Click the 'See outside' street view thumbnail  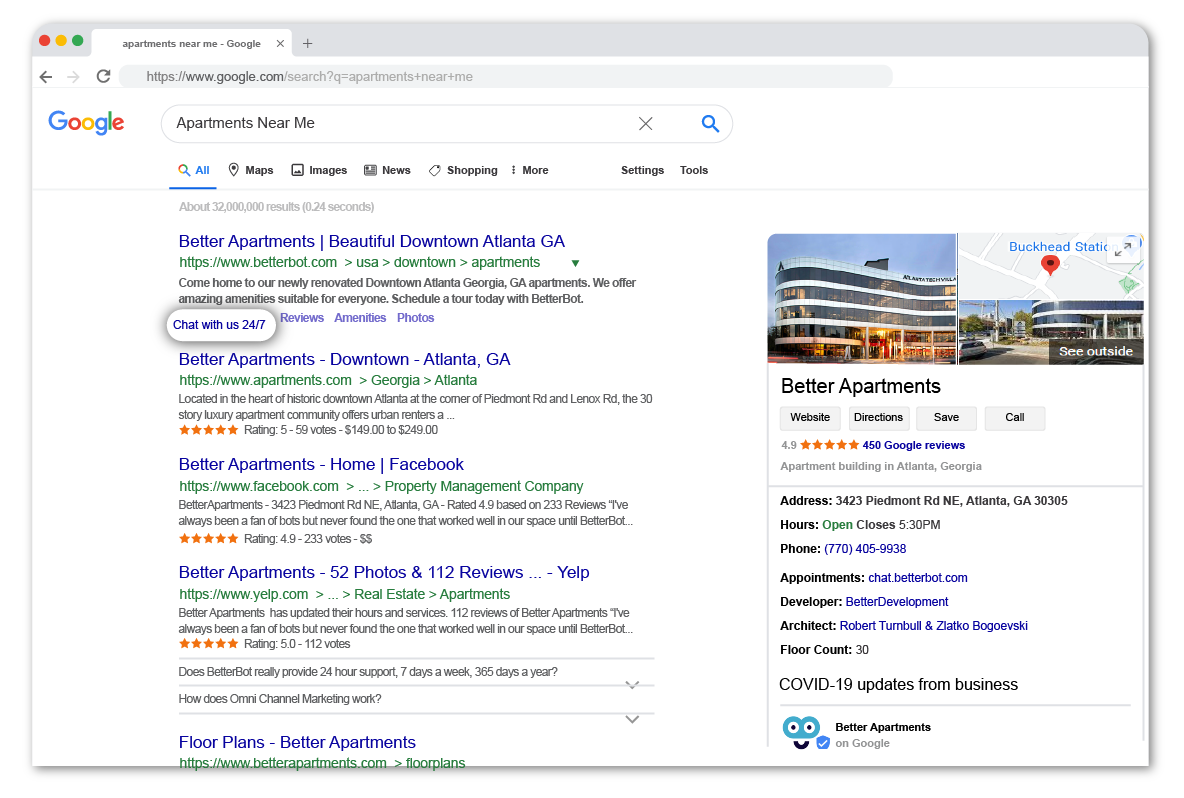[1051, 332]
